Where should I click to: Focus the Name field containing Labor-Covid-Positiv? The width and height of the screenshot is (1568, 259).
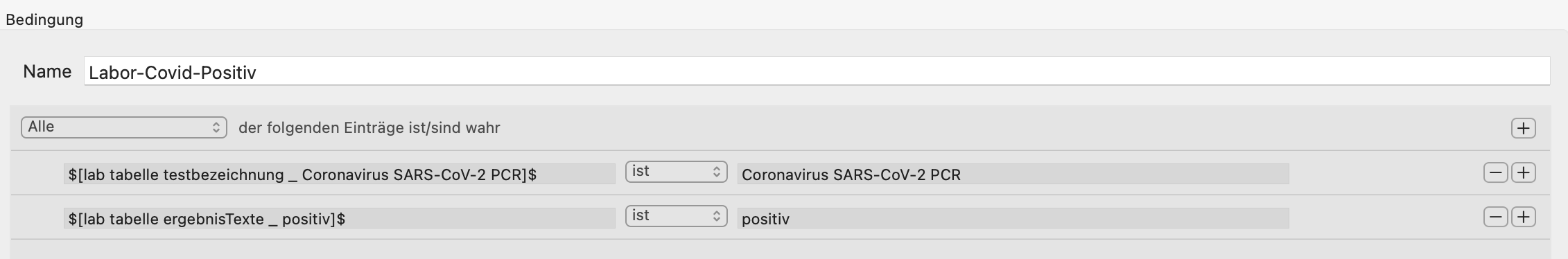click(817, 71)
